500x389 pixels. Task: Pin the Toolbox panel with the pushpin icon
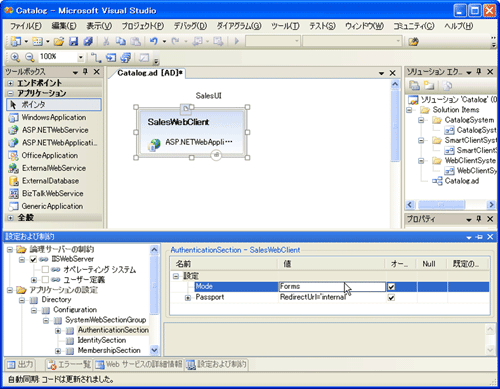pos(85,71)
